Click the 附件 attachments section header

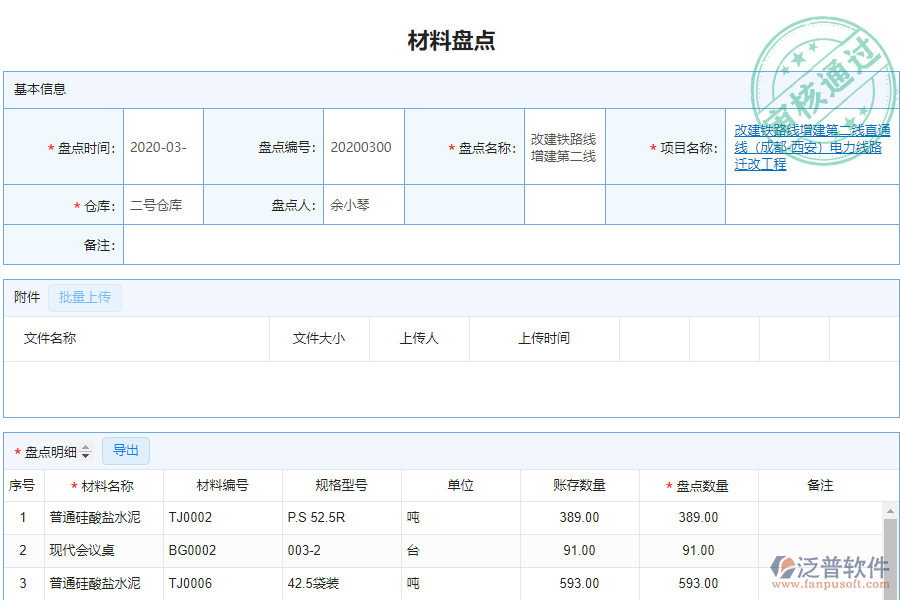click(x=25, y=297)
